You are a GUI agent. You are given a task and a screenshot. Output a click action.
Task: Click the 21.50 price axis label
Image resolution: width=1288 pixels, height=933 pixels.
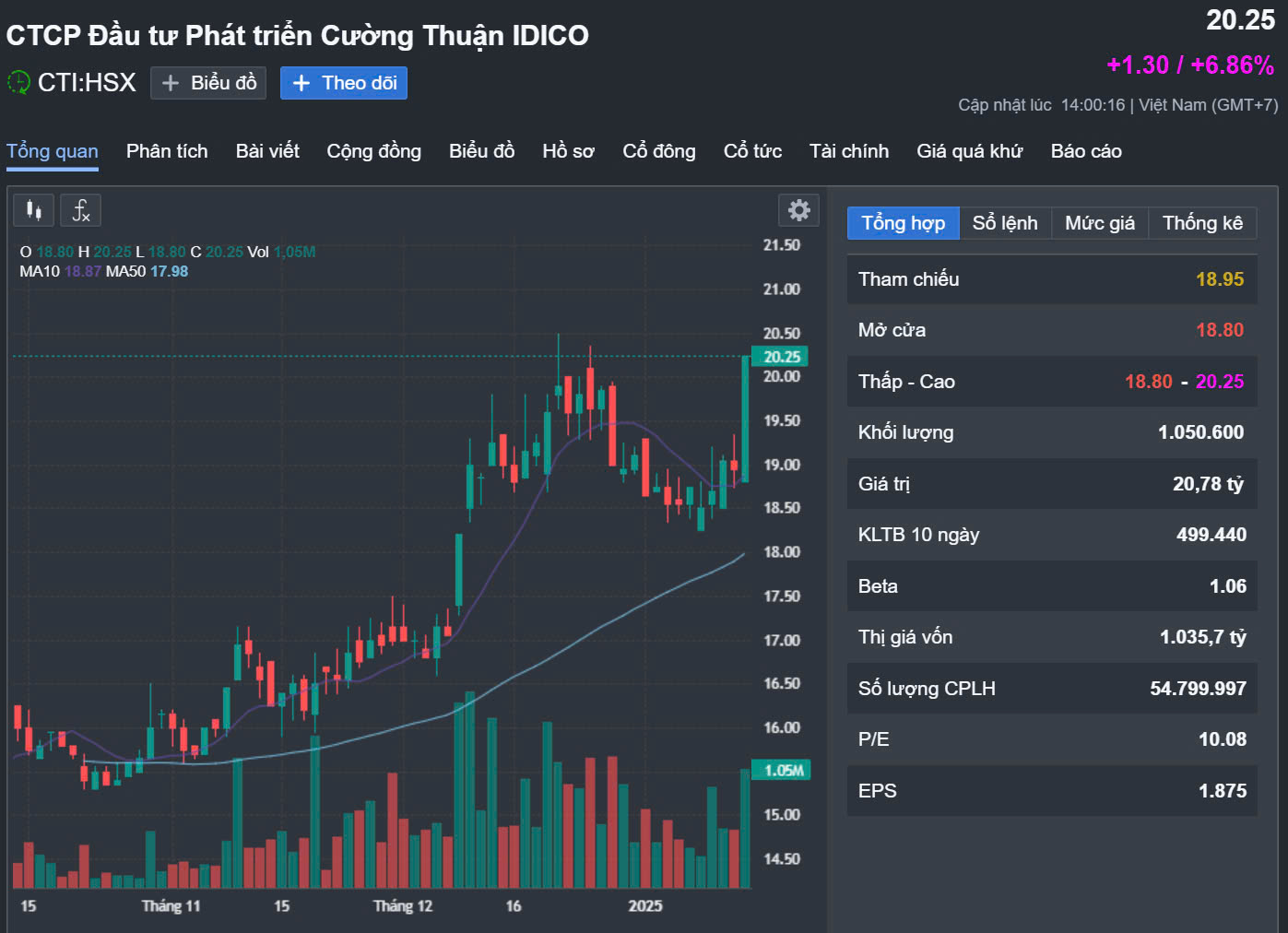[x=781, y=245]
